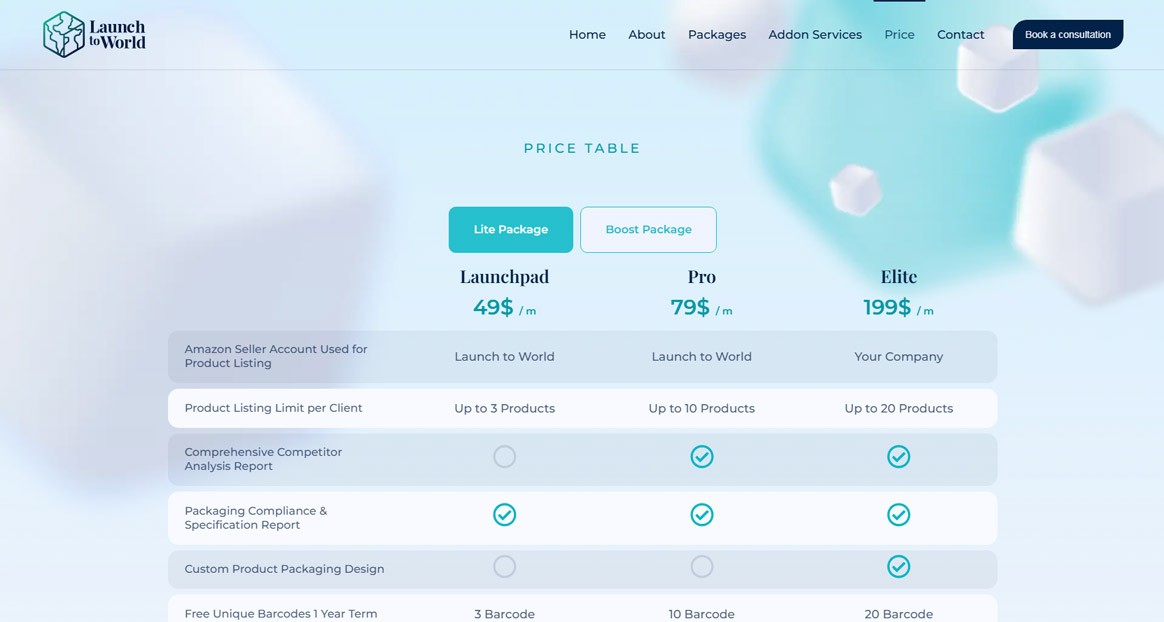This screenshot has height=622, width=1164.
Task: Click Elite checkmark for Competitor Analysis Report
Action: [x=899, y=457]
